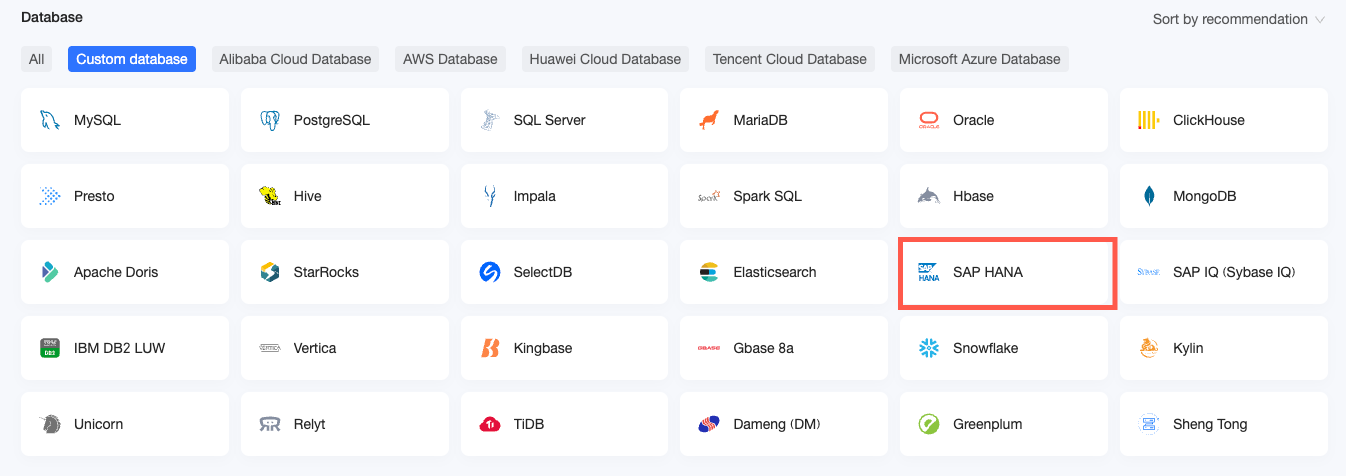The height and width of the screenshot is (476, 1346).
Task: Click the Gbase 8a label text
Action: pos(763,348)
